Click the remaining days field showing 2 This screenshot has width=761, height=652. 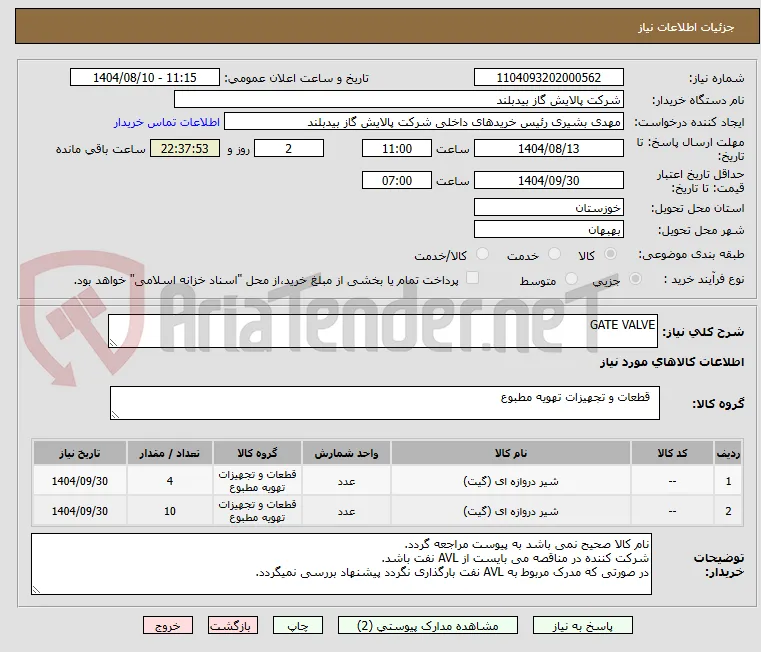click(x=289, y=148)
